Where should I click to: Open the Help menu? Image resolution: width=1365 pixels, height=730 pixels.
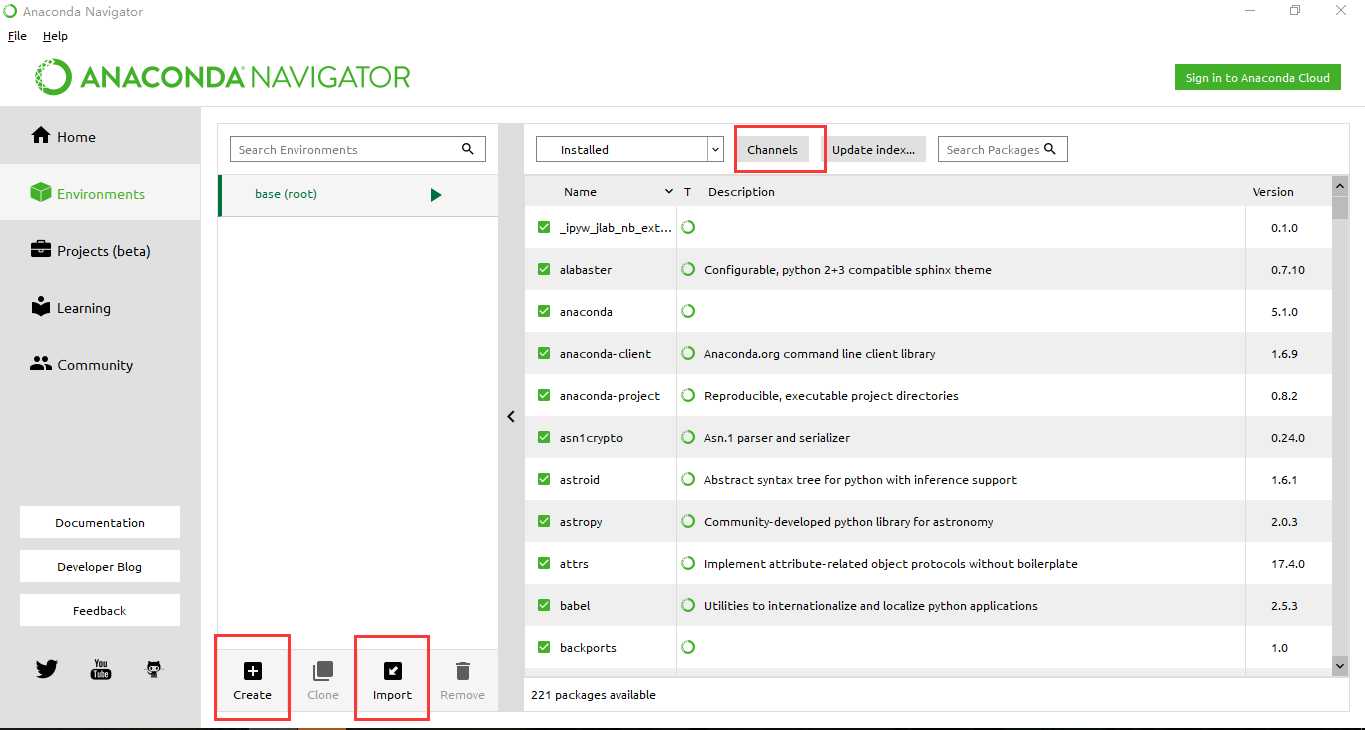coord(55,35)
